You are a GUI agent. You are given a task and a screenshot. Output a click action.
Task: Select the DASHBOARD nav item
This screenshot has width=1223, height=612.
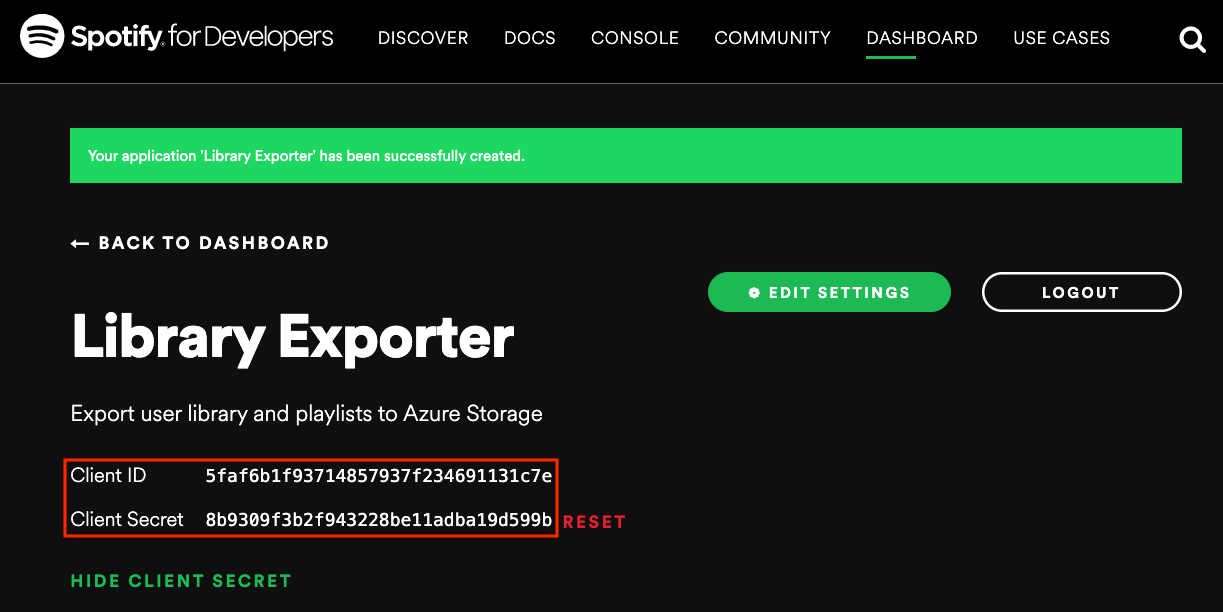point(922,38)
